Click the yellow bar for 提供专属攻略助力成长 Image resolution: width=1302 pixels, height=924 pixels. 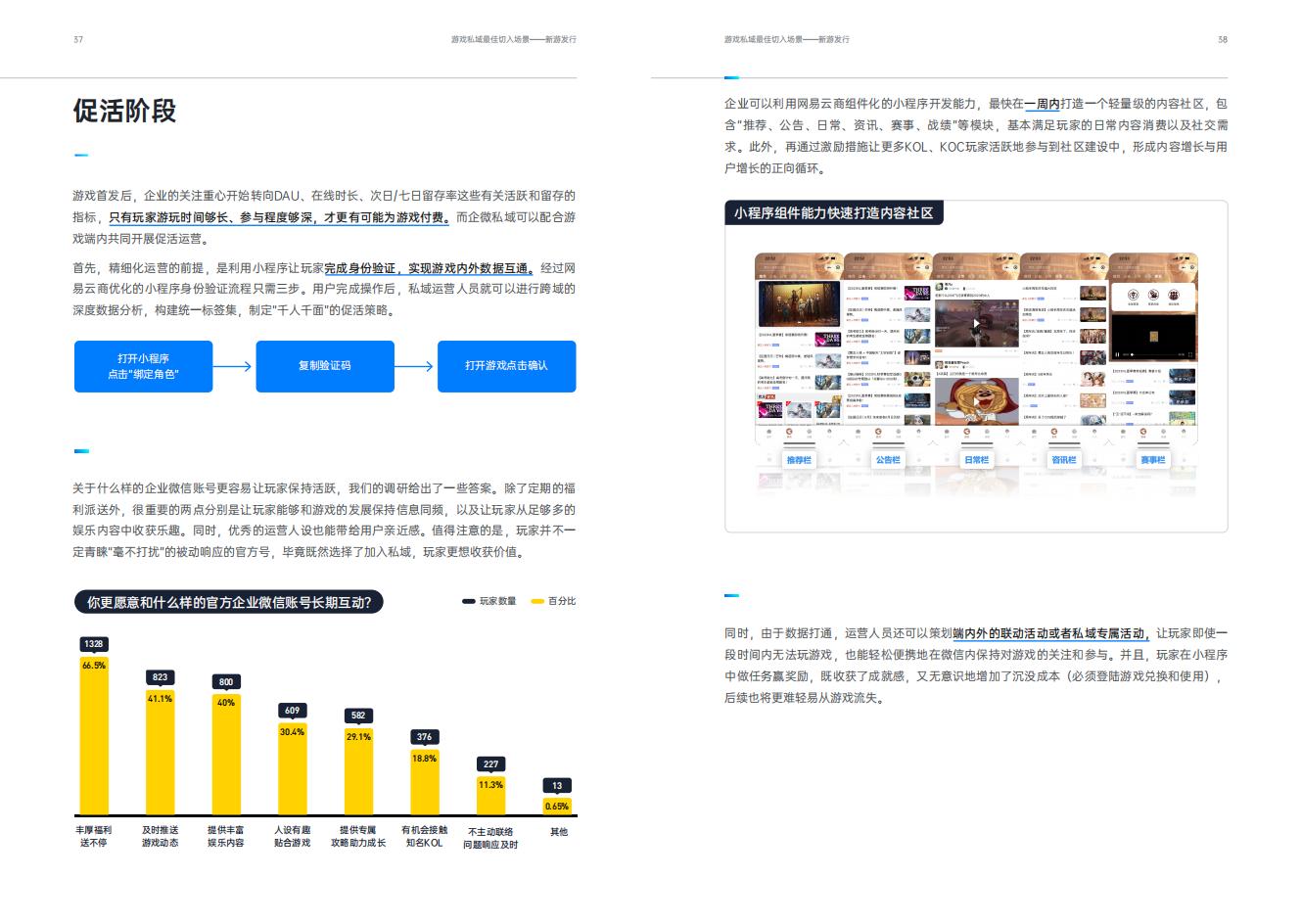coord(358,771)
